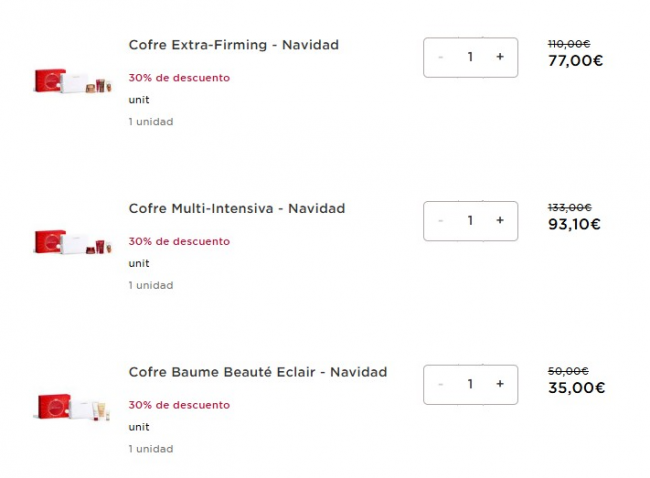Increase quantity of Cofre Baume Beauté Eclair
650x478 pixels.
(499, 384)
